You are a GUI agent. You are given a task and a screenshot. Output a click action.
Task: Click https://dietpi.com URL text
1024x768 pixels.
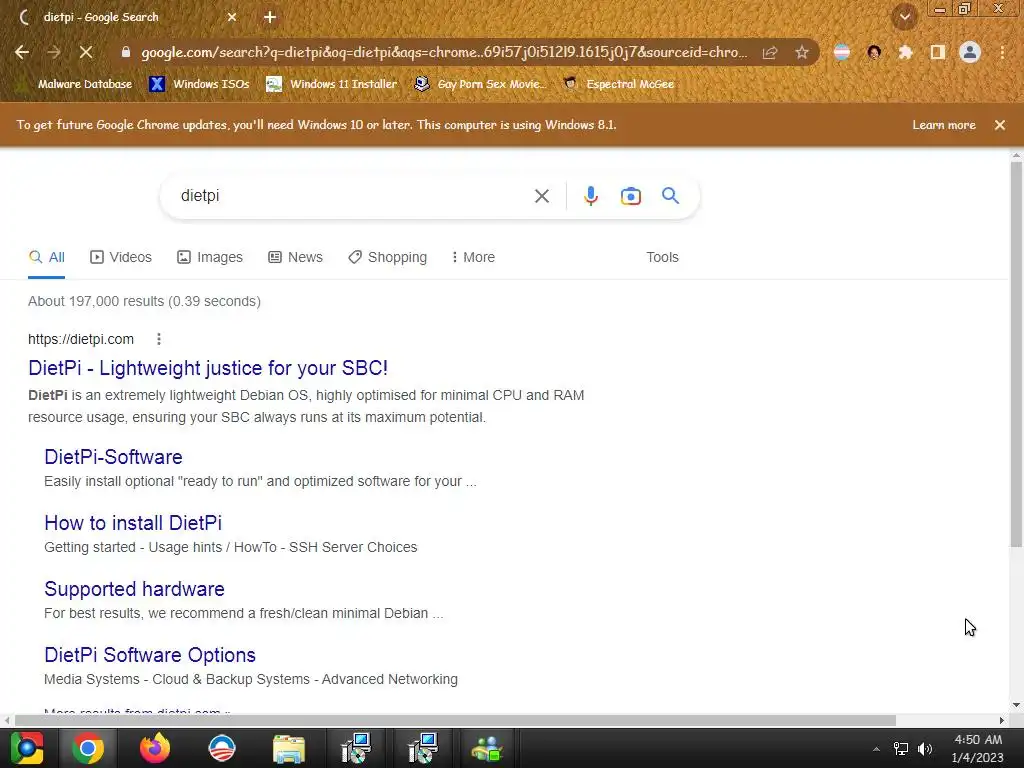tap(81, 339)
